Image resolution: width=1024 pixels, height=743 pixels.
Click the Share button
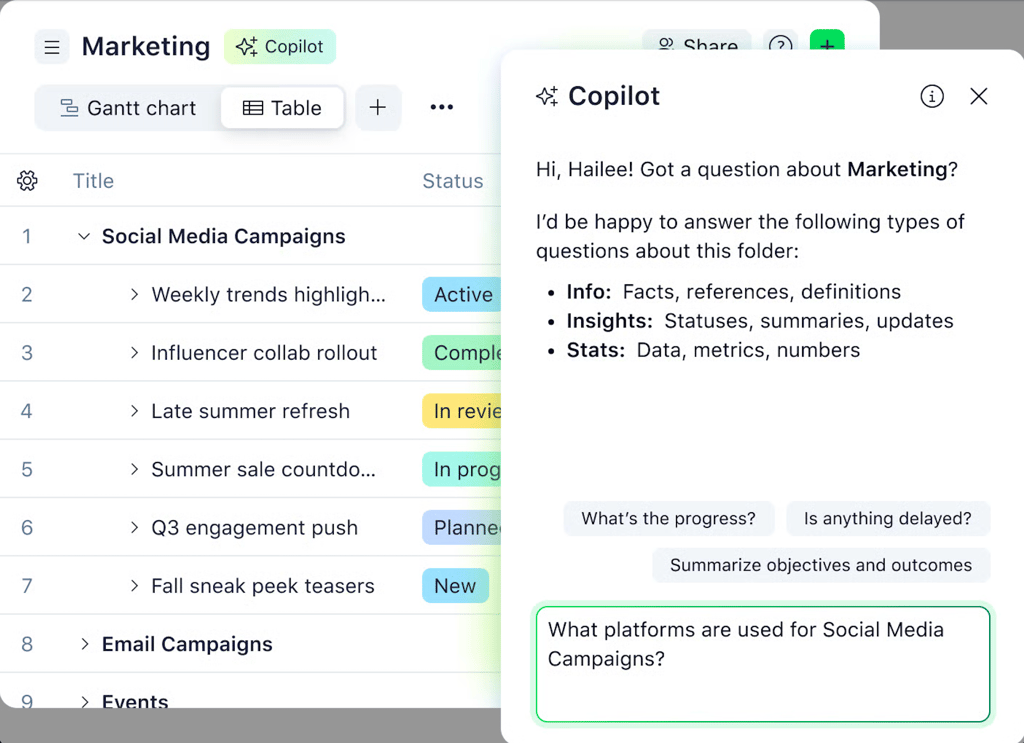click(x=697, y=46)
